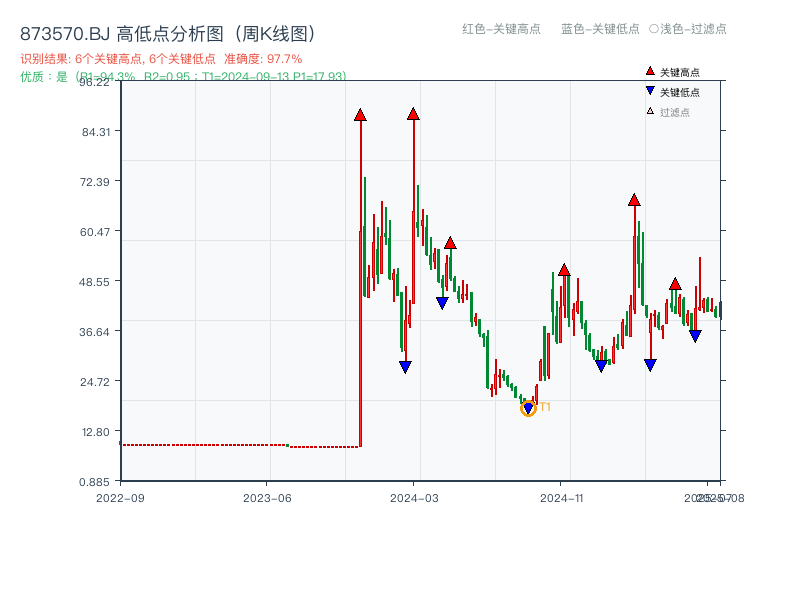Screen dimensions: 800x600
Task: Click the green 优质：是 quality line
Action: tap(183, 77)
